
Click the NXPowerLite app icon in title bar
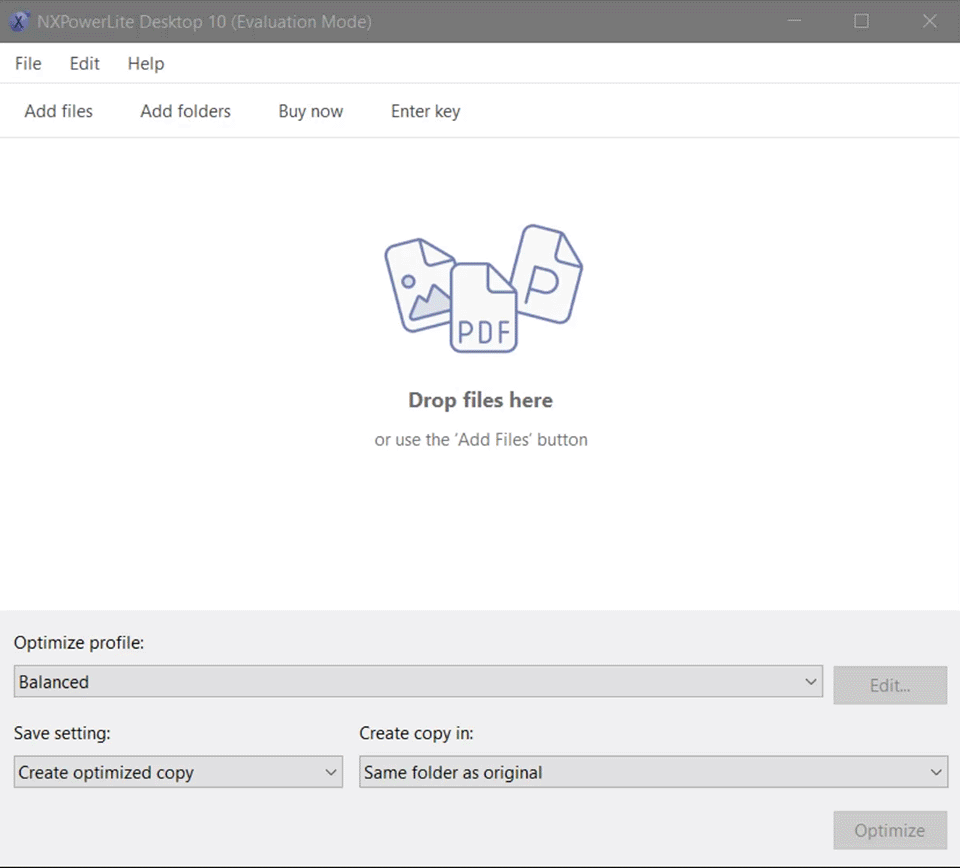pos(19,21)
